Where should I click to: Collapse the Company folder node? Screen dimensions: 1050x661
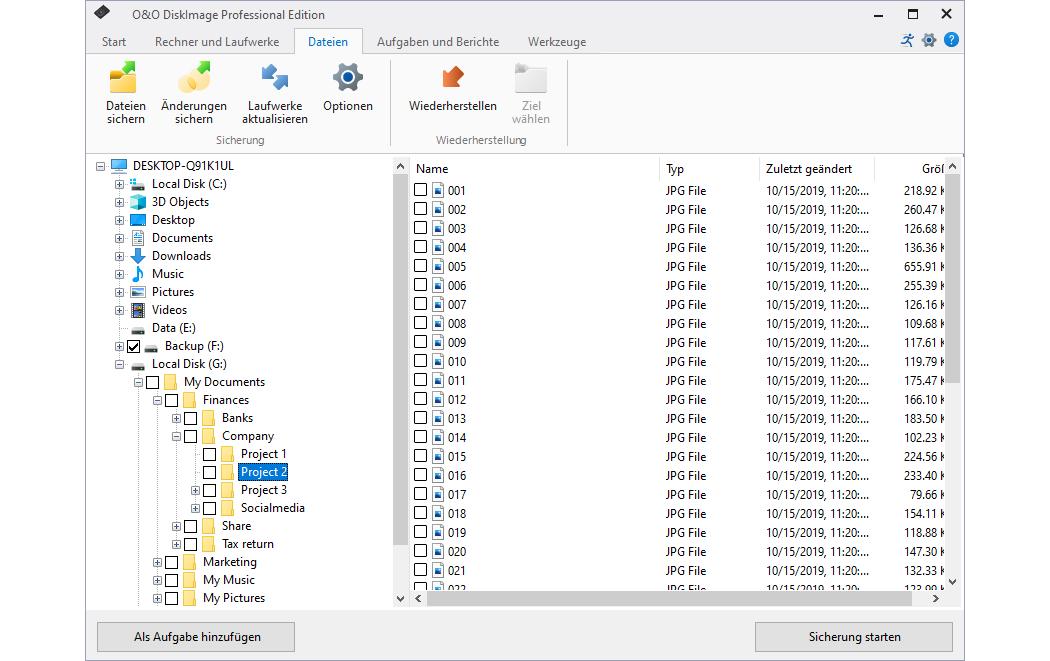point(176,437)
